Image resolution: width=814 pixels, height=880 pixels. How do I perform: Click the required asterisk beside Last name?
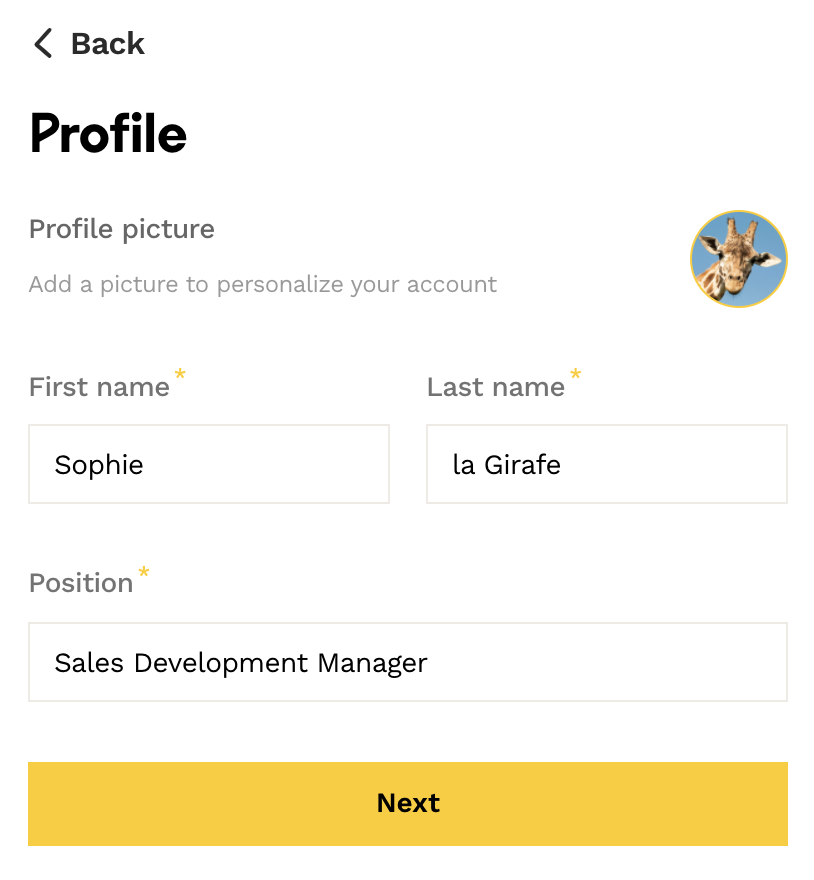[575, 375]
